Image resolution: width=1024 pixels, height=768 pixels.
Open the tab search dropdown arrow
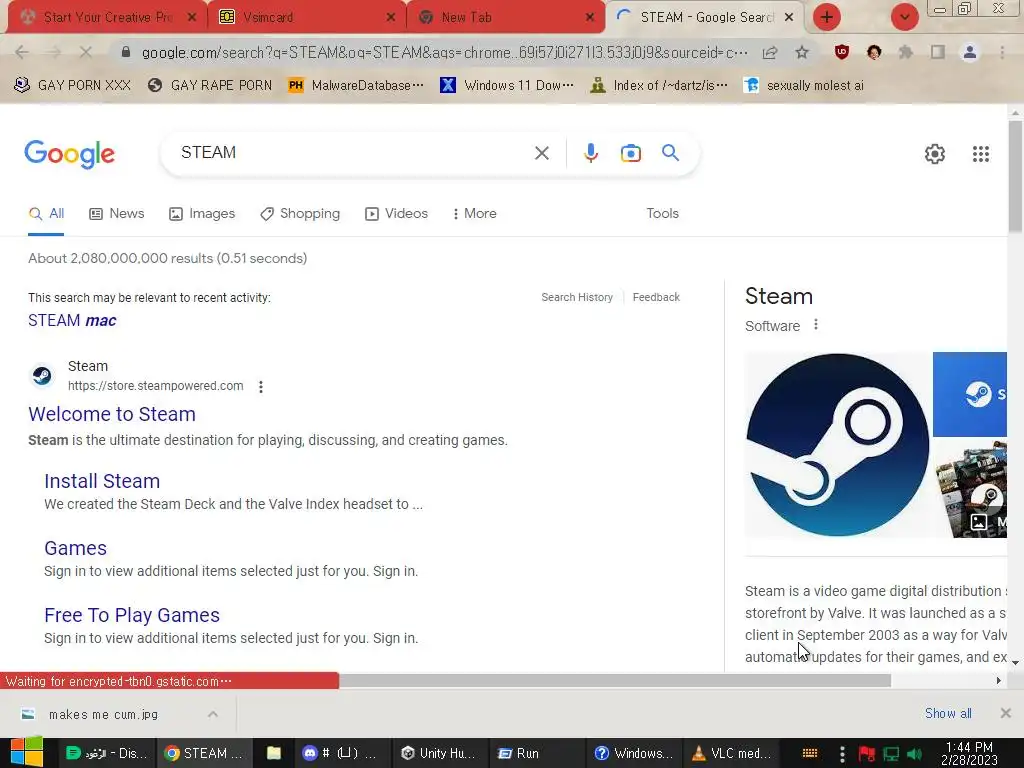point(904,17)
